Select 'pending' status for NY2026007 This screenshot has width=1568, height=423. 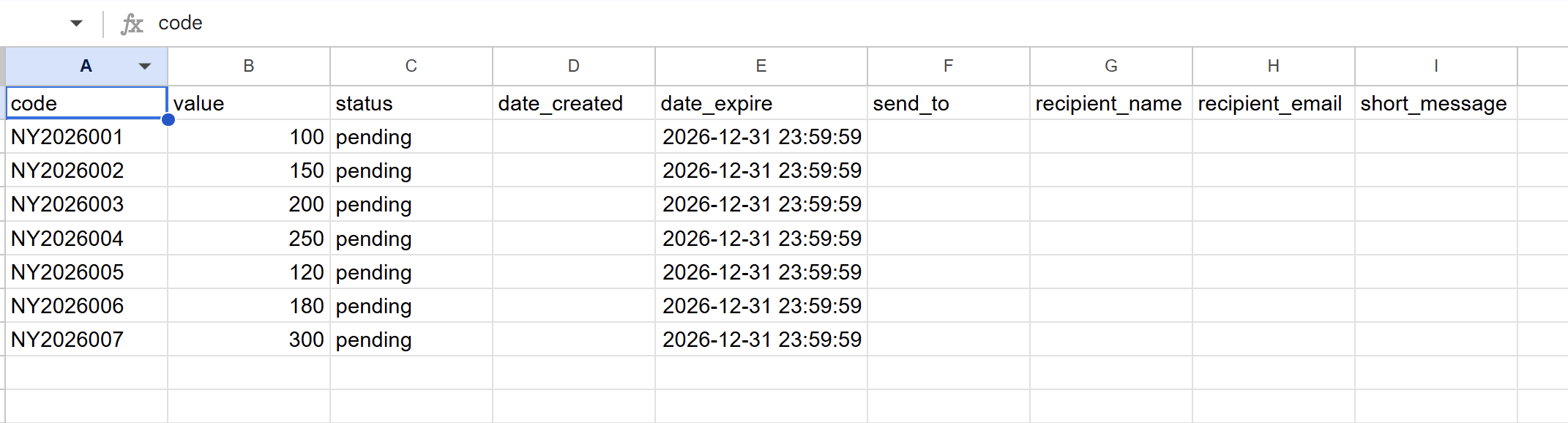[x=411, y=340]
